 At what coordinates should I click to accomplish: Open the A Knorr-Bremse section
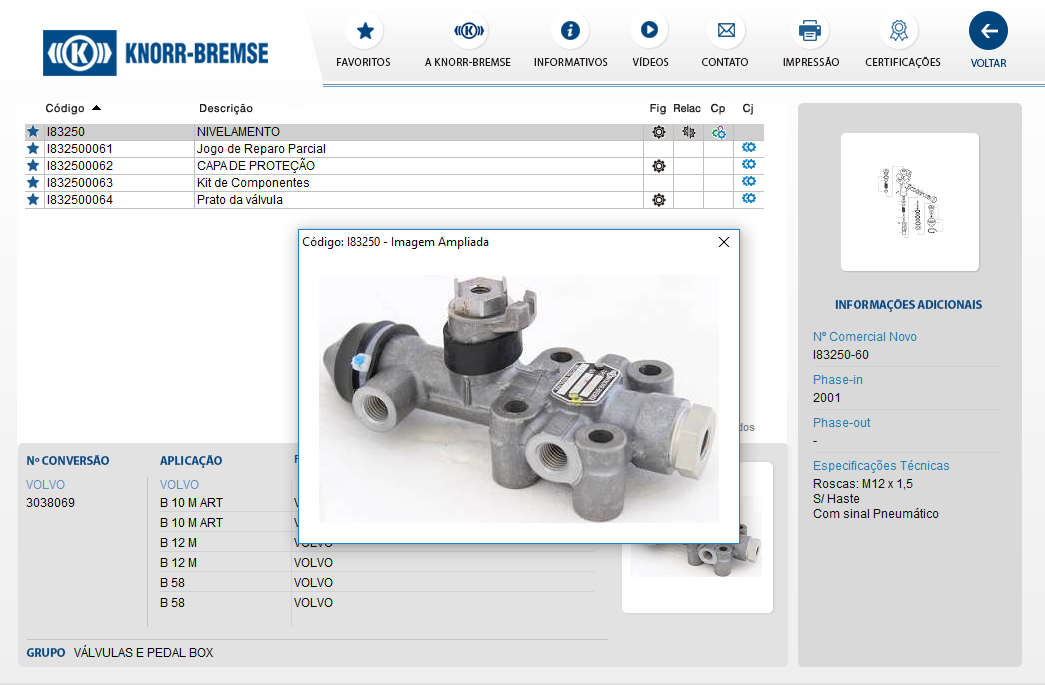click(467, 31)
